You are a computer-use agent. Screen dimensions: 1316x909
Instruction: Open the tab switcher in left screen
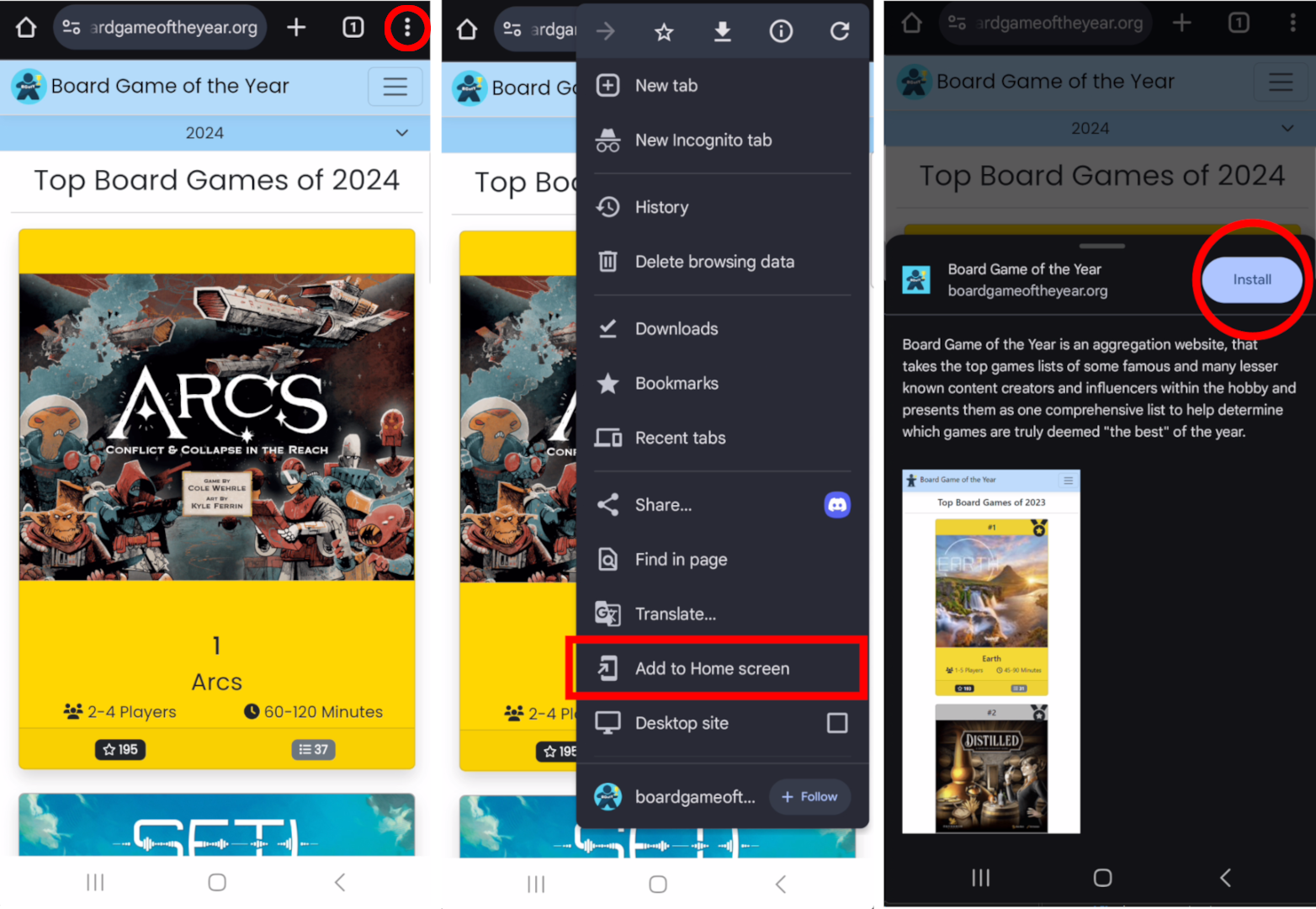[x=353, y=28]
